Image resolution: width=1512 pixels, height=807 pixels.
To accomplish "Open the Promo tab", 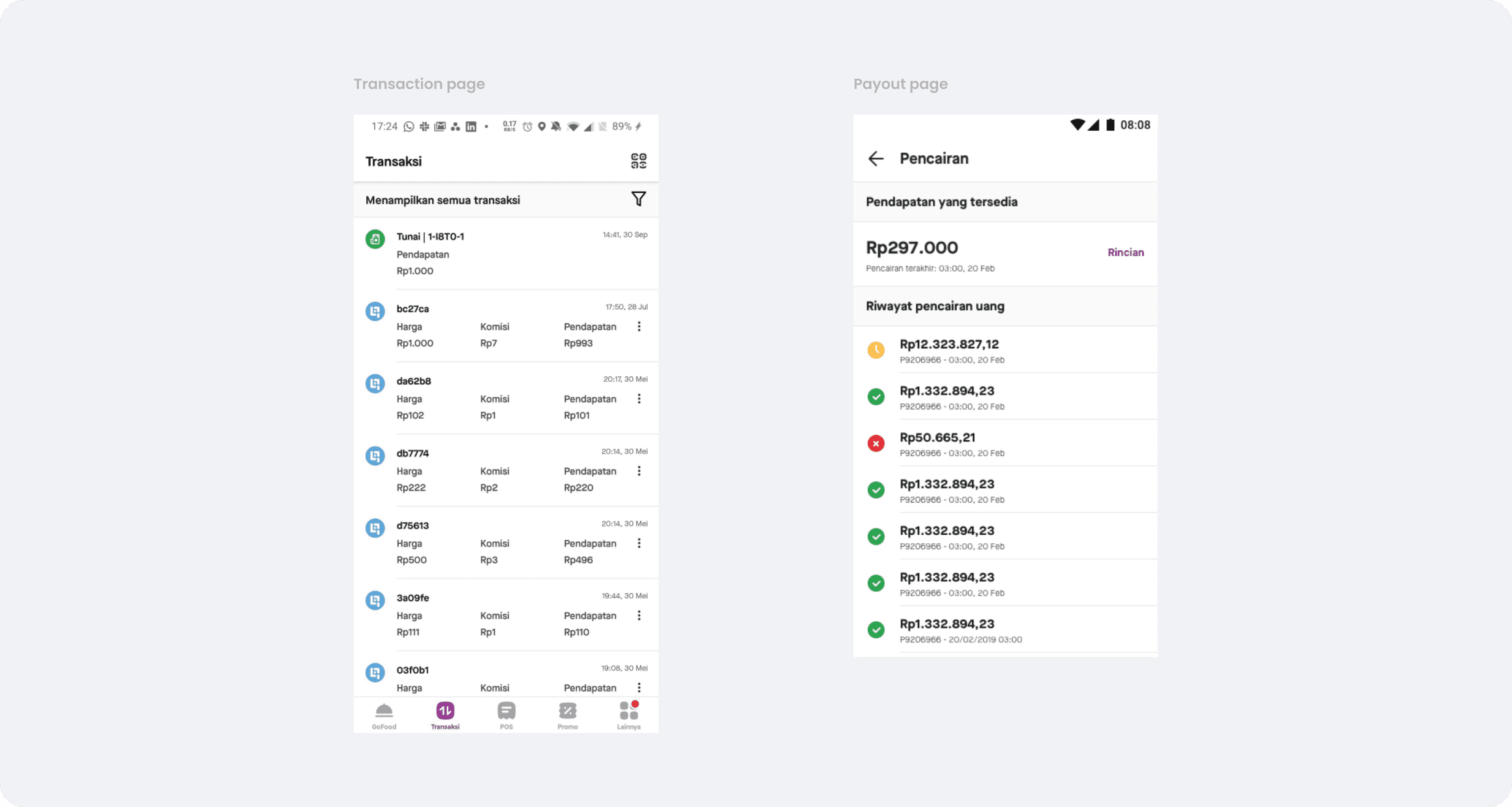I will (x=567, y=716).
